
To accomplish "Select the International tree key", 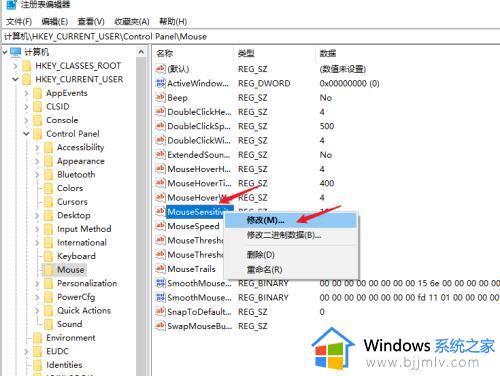I will coord(82,243).
